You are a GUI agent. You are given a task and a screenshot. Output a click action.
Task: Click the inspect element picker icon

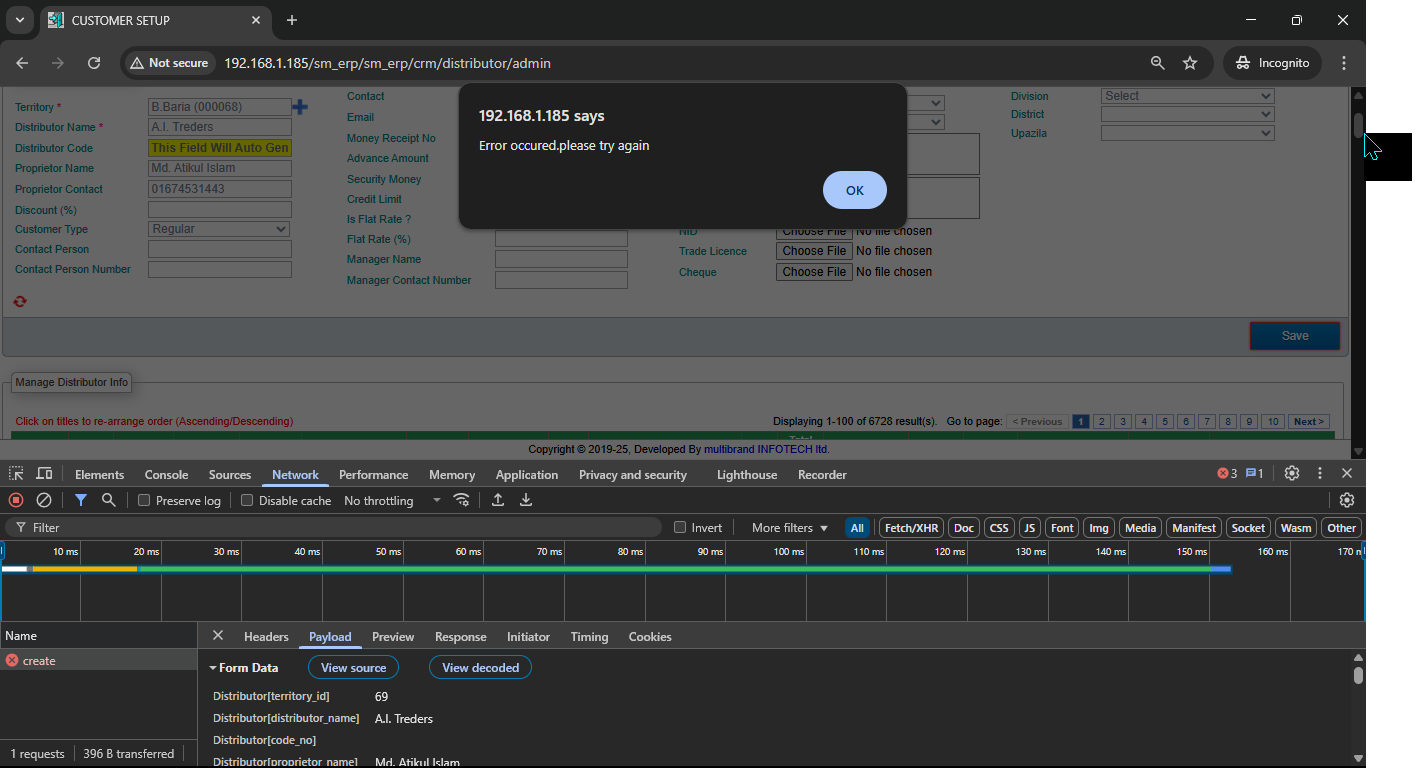coord(17,474)
